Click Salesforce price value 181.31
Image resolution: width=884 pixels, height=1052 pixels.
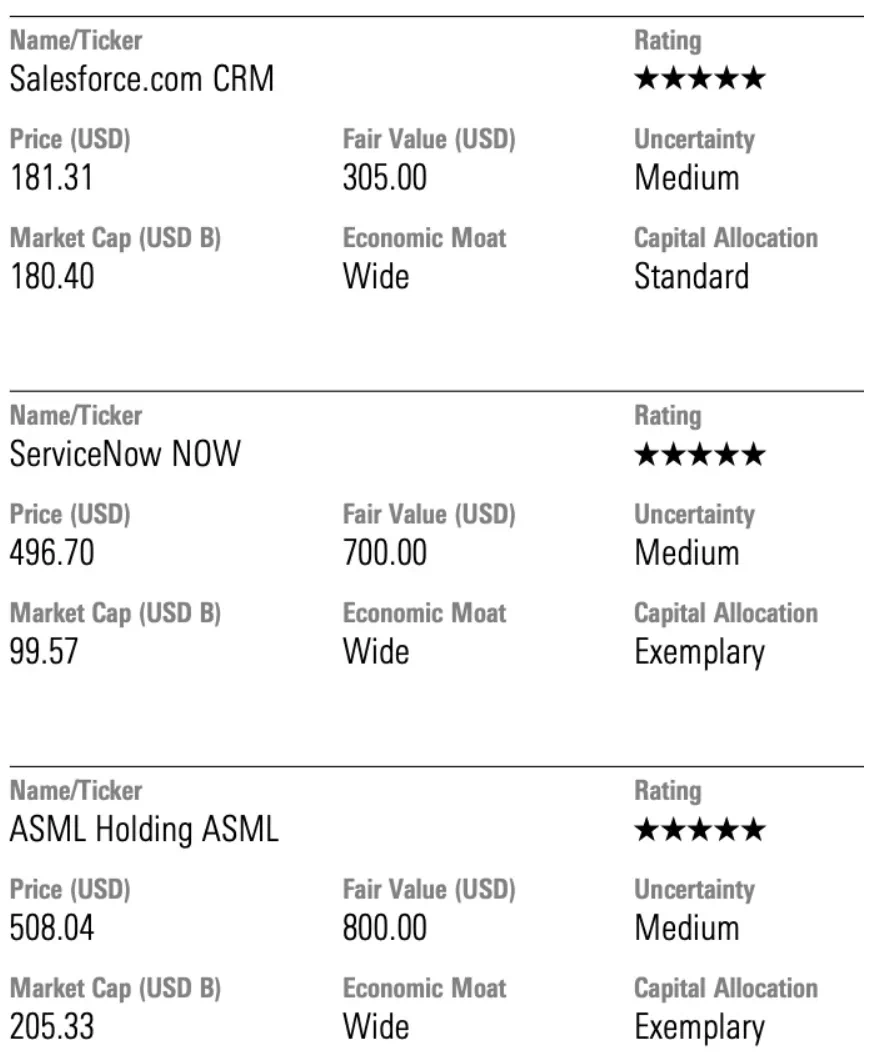52,178
